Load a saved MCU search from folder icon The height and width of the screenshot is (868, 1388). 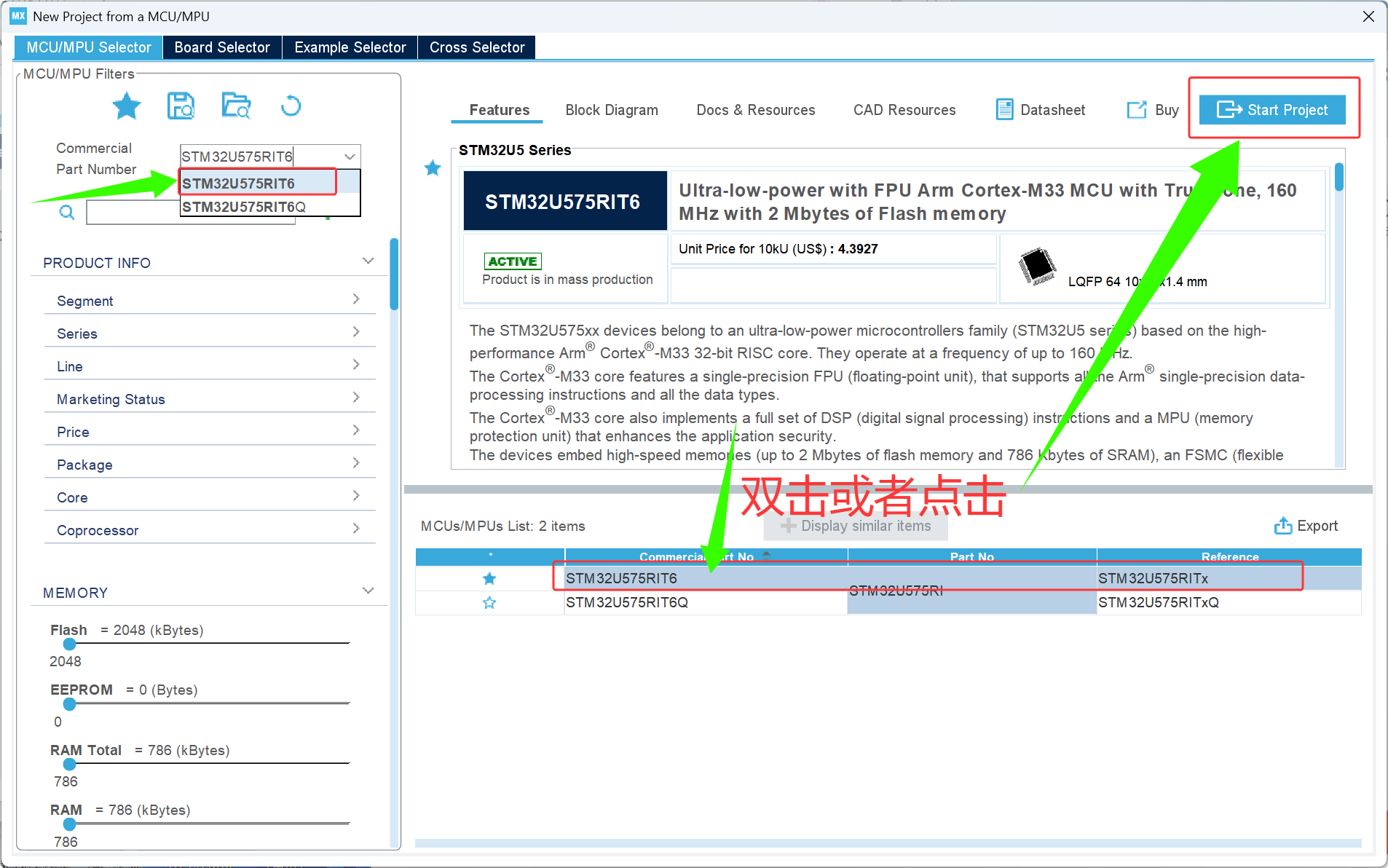click(236, 106)
